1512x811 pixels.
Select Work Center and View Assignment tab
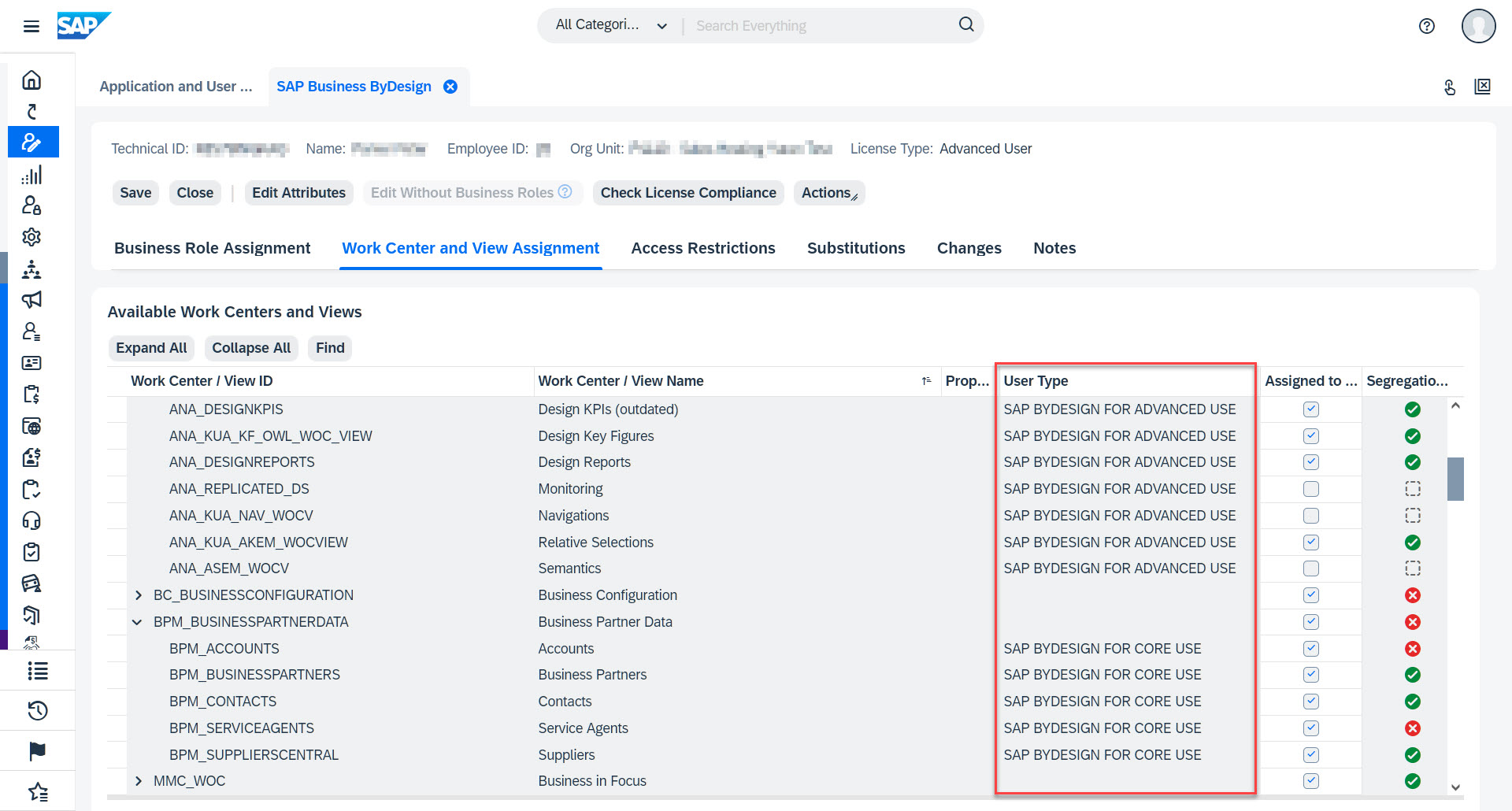[x=471, y=248]
